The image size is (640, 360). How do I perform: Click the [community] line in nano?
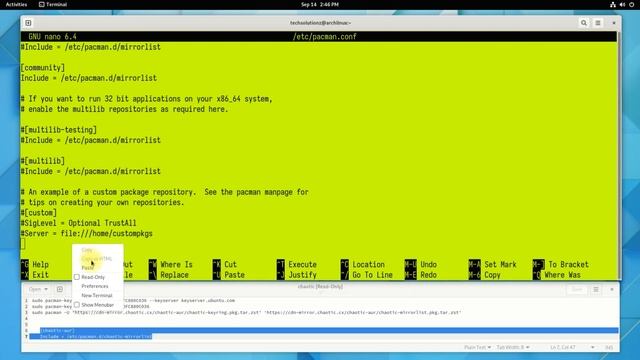click(x=43, y=68)
